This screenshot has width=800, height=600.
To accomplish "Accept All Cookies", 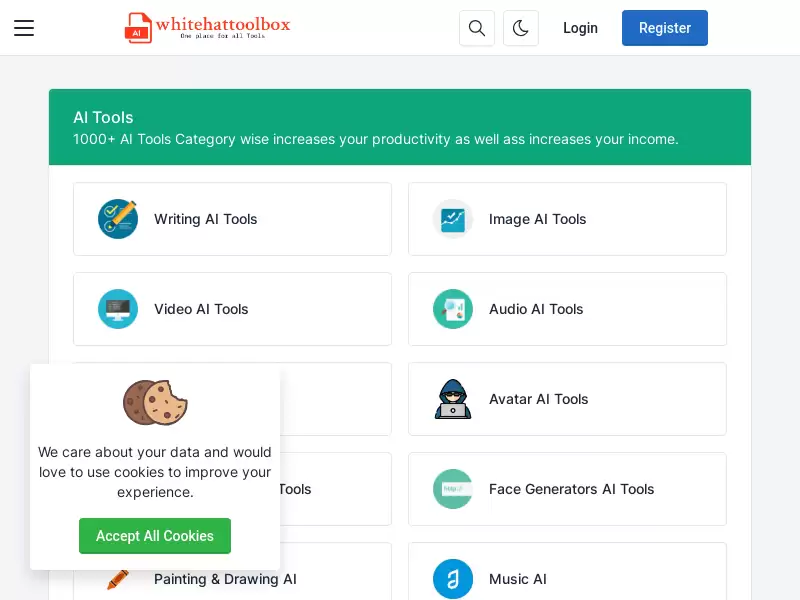I will coord(155,536).
